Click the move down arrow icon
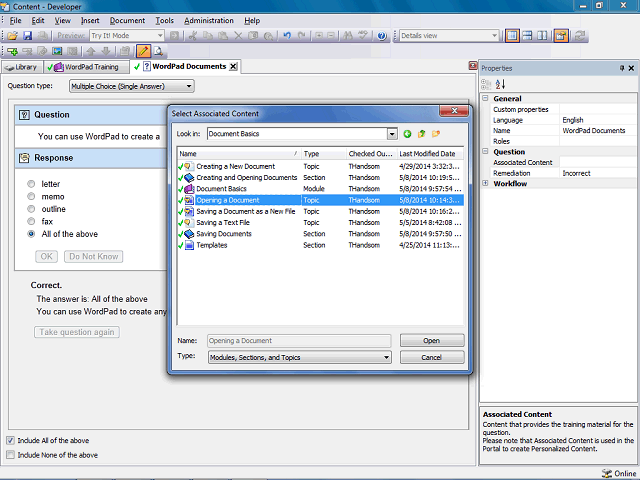This screenshot has width=640, height=480. point(106,51)
